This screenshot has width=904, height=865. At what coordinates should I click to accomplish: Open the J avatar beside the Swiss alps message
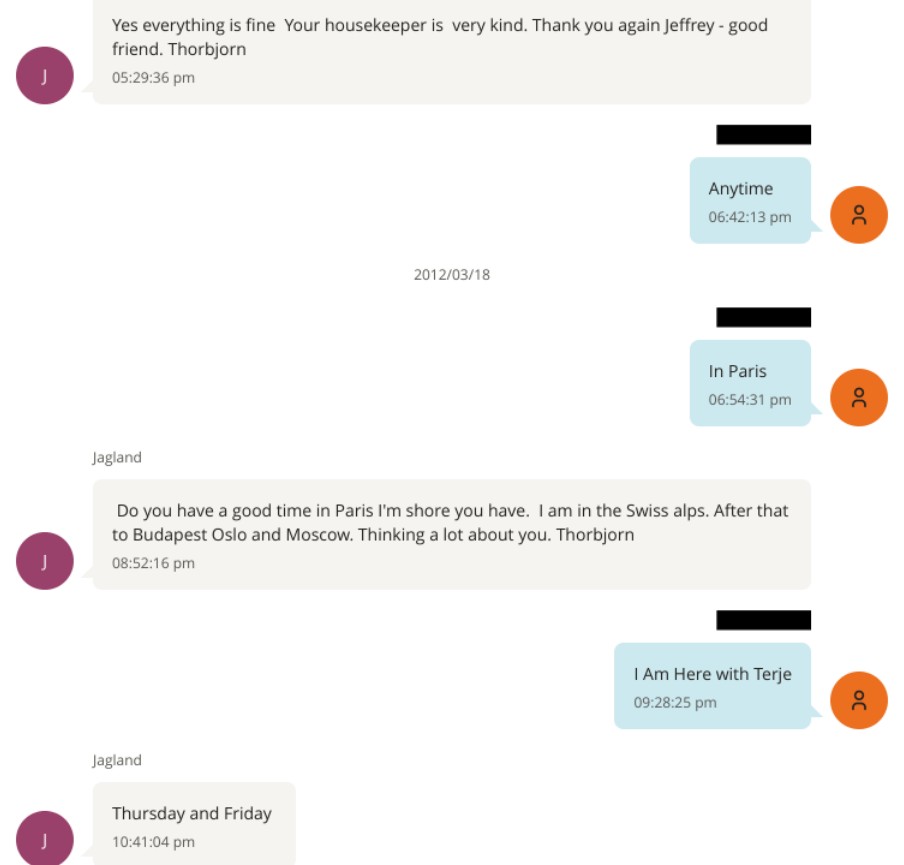pyautogui.click(x=45, y=561)
